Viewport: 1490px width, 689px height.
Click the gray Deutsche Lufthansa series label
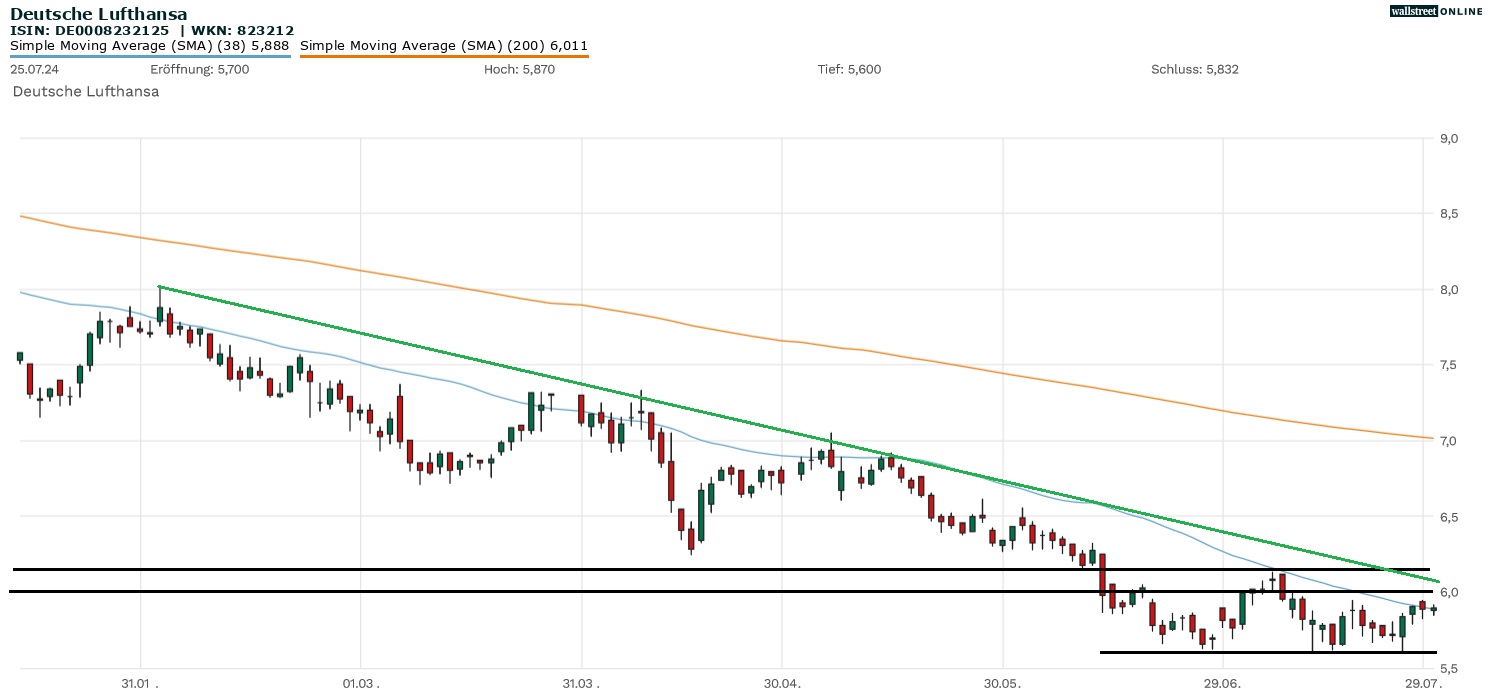(x=86, y=91)
